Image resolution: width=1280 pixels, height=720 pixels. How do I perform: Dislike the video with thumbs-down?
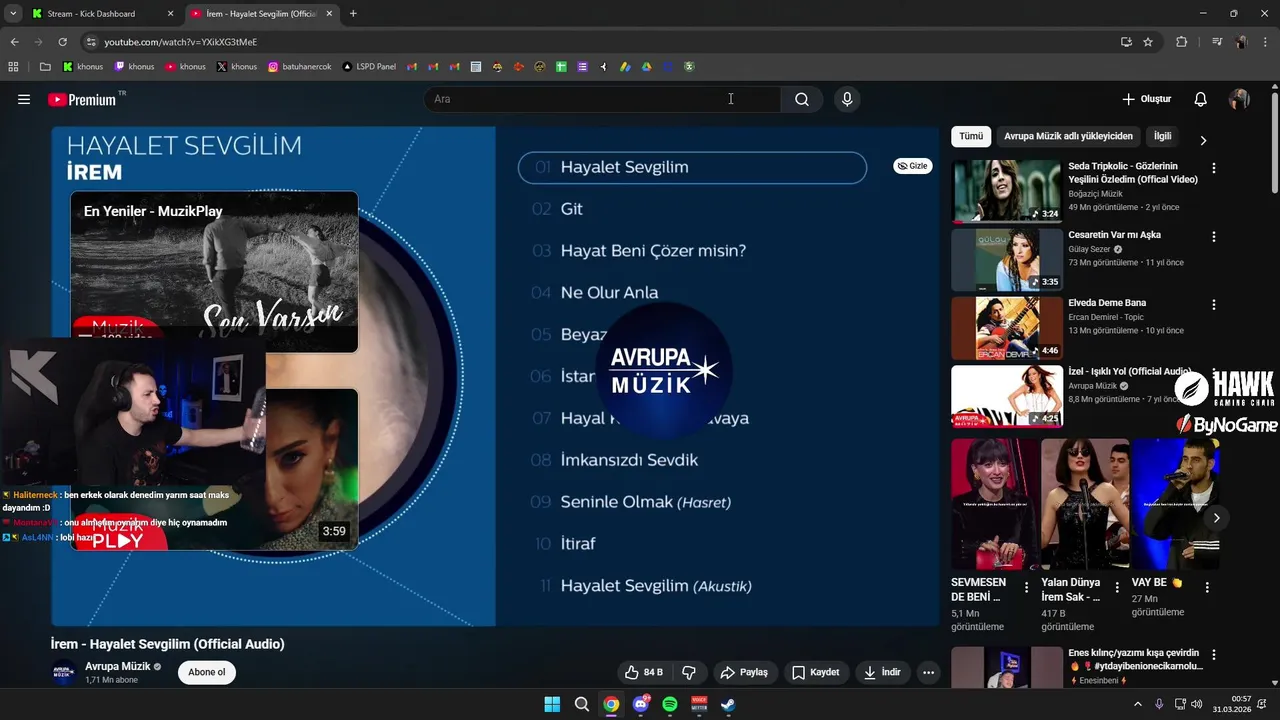click(x=689, y=673)
